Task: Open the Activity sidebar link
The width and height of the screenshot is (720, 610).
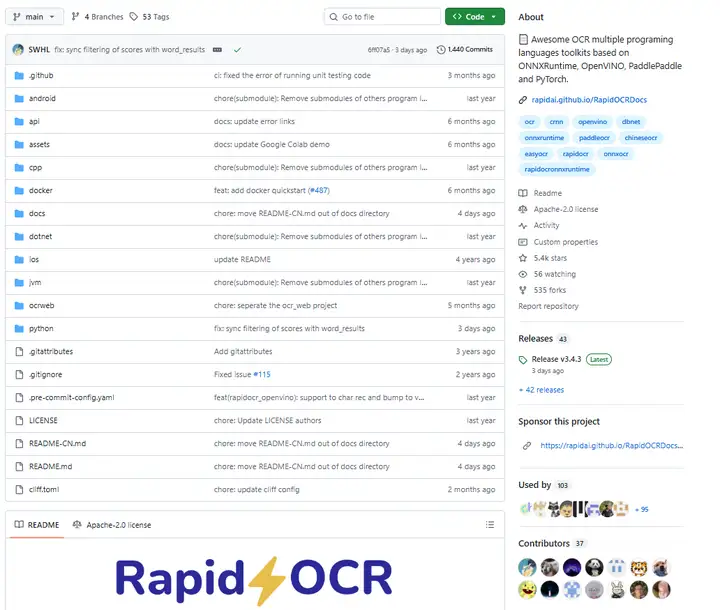Action: [x=539, y=225]
